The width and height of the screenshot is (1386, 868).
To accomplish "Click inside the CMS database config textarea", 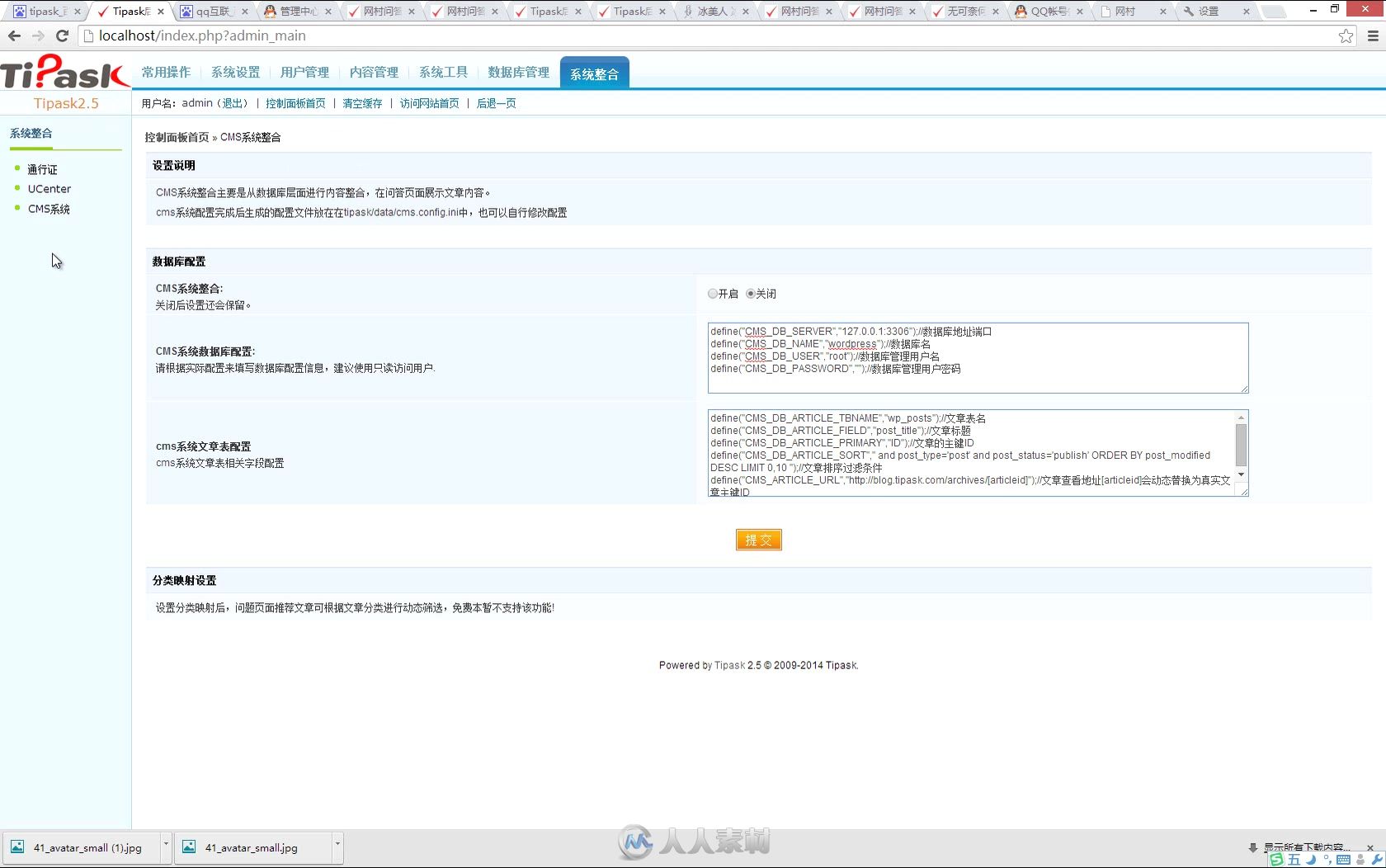I will pos(978,358).
